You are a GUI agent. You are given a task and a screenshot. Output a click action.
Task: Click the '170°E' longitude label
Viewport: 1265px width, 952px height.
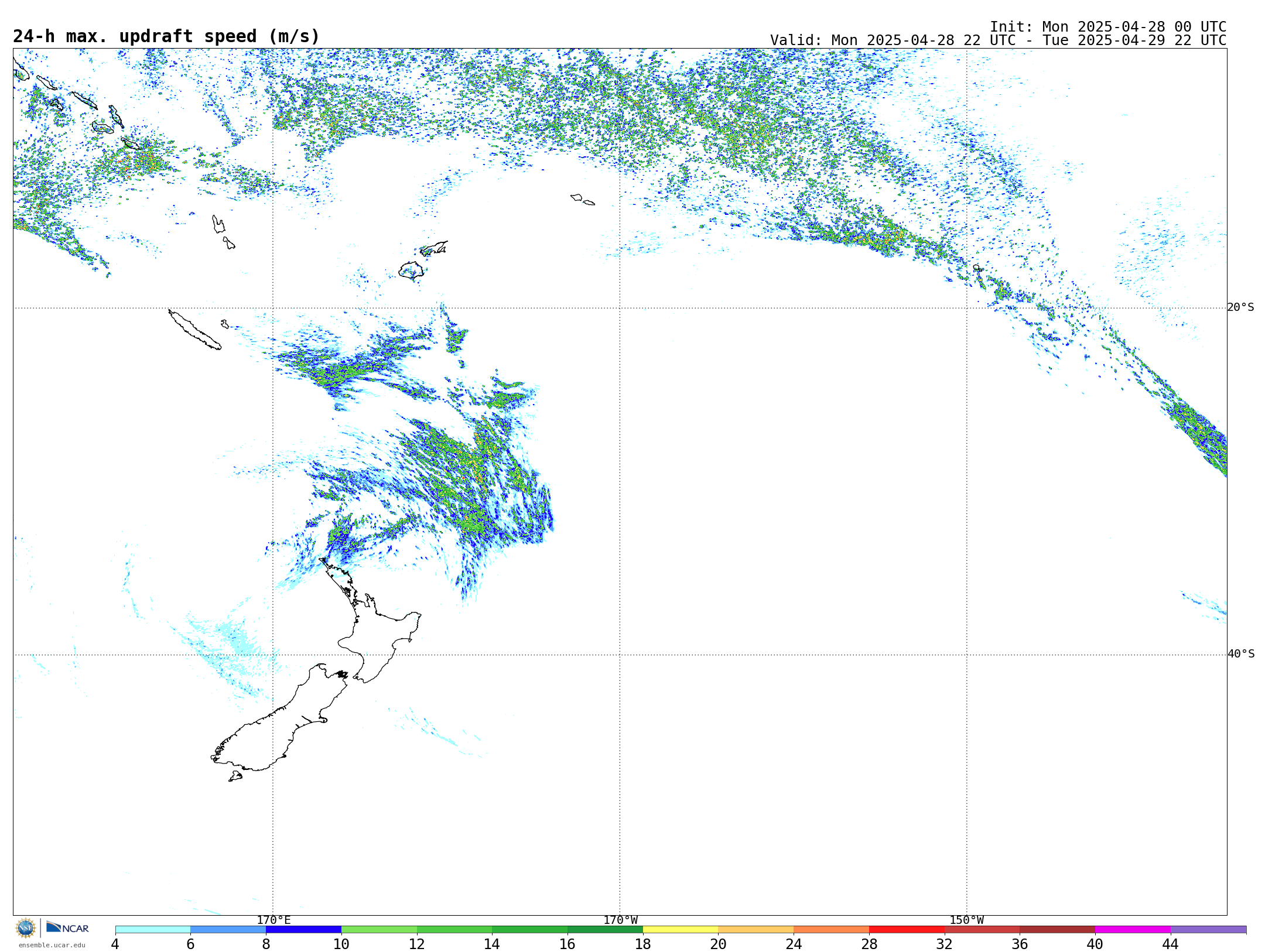[x=273, y=920]
